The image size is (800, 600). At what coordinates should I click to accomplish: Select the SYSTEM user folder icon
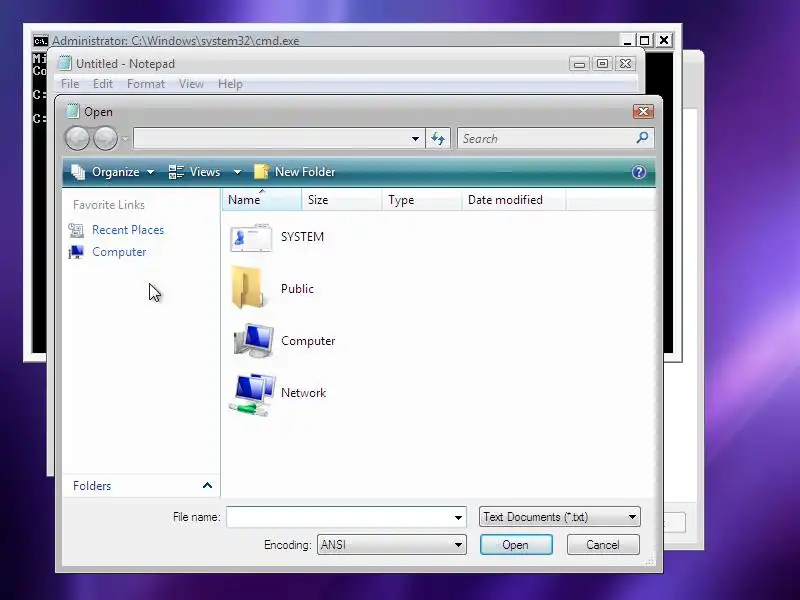[x=251, y=237]
